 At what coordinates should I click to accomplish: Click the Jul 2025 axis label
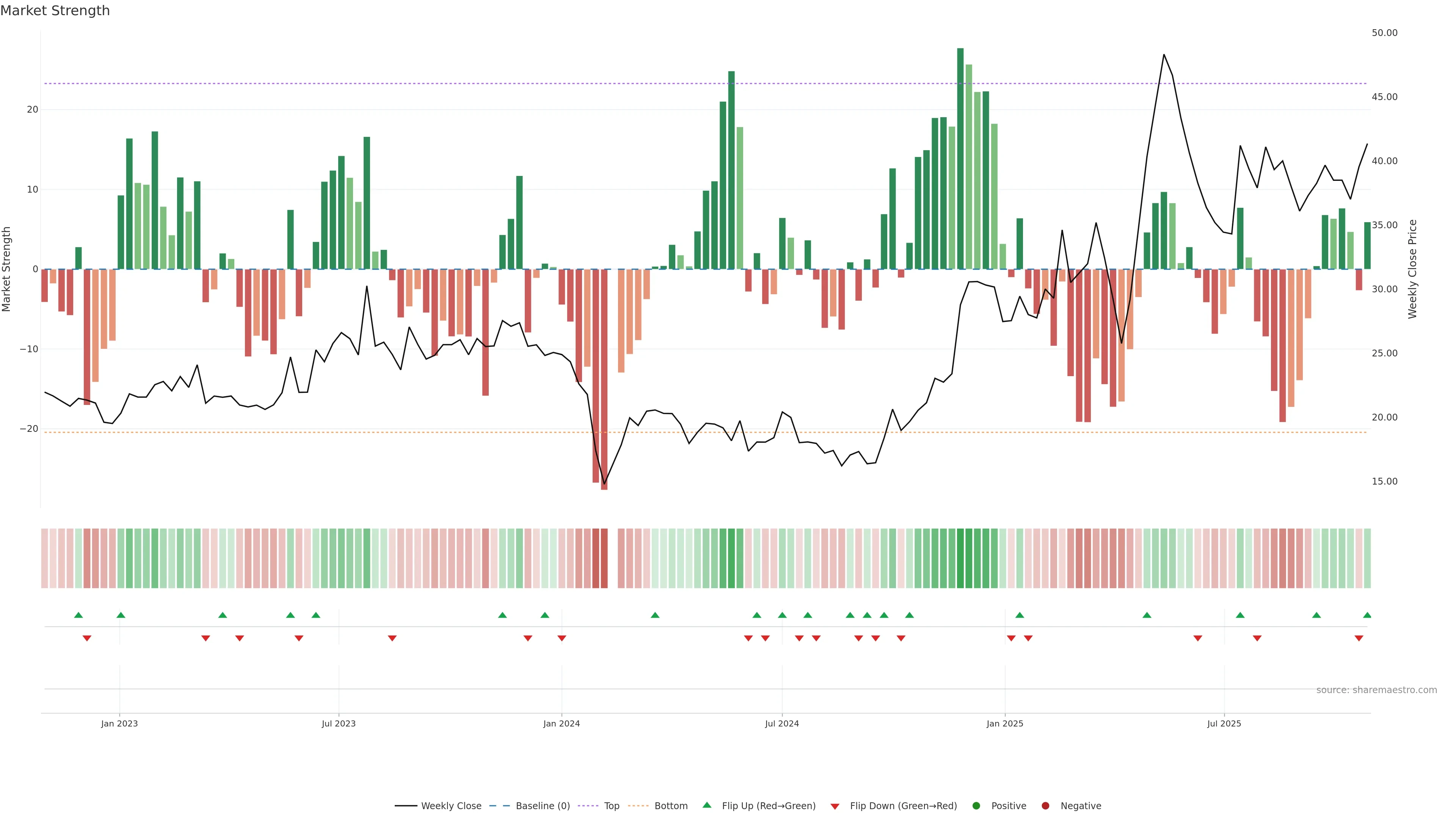(1224, 723)
